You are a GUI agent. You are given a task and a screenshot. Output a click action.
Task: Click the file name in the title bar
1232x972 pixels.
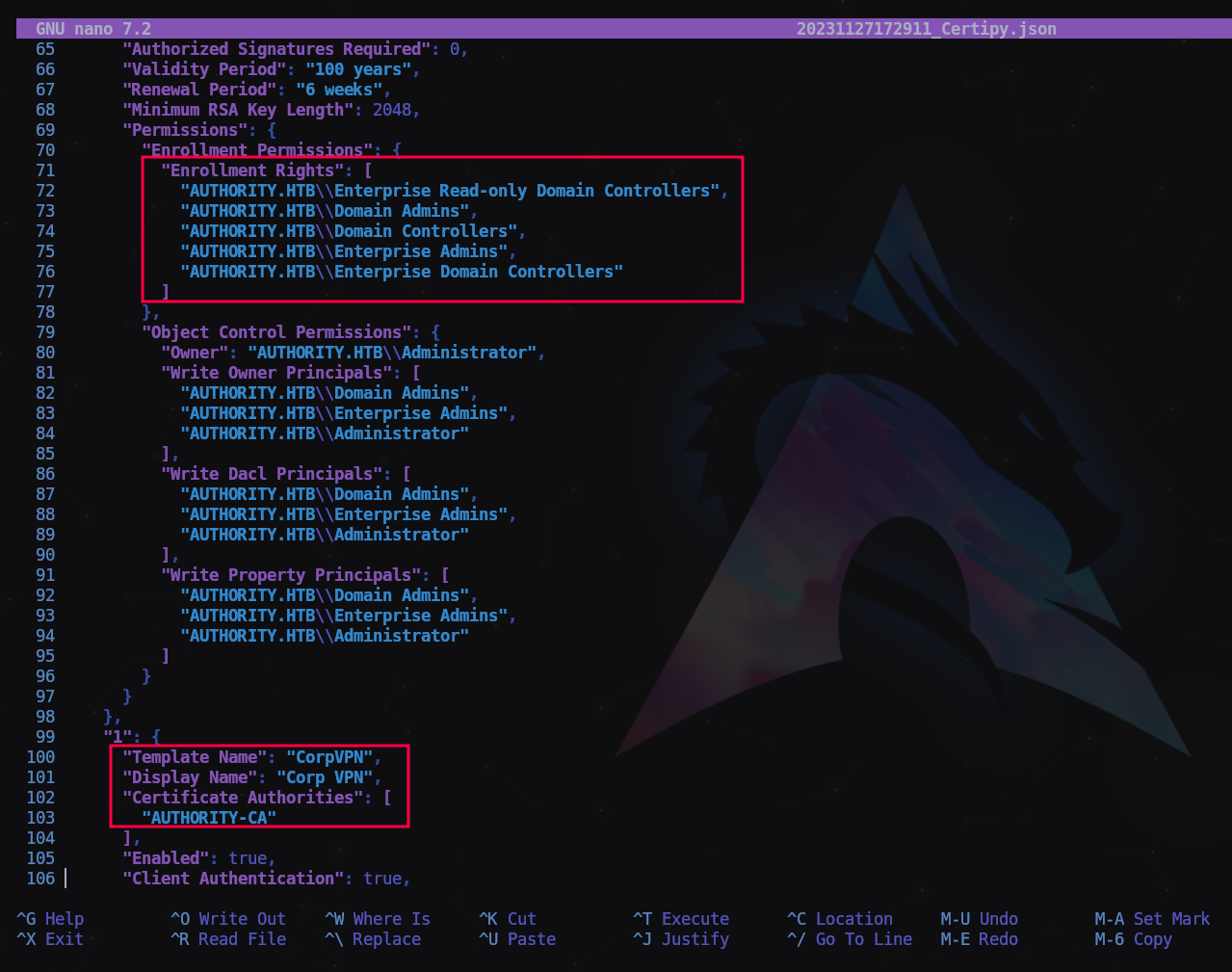click(926, 29)
